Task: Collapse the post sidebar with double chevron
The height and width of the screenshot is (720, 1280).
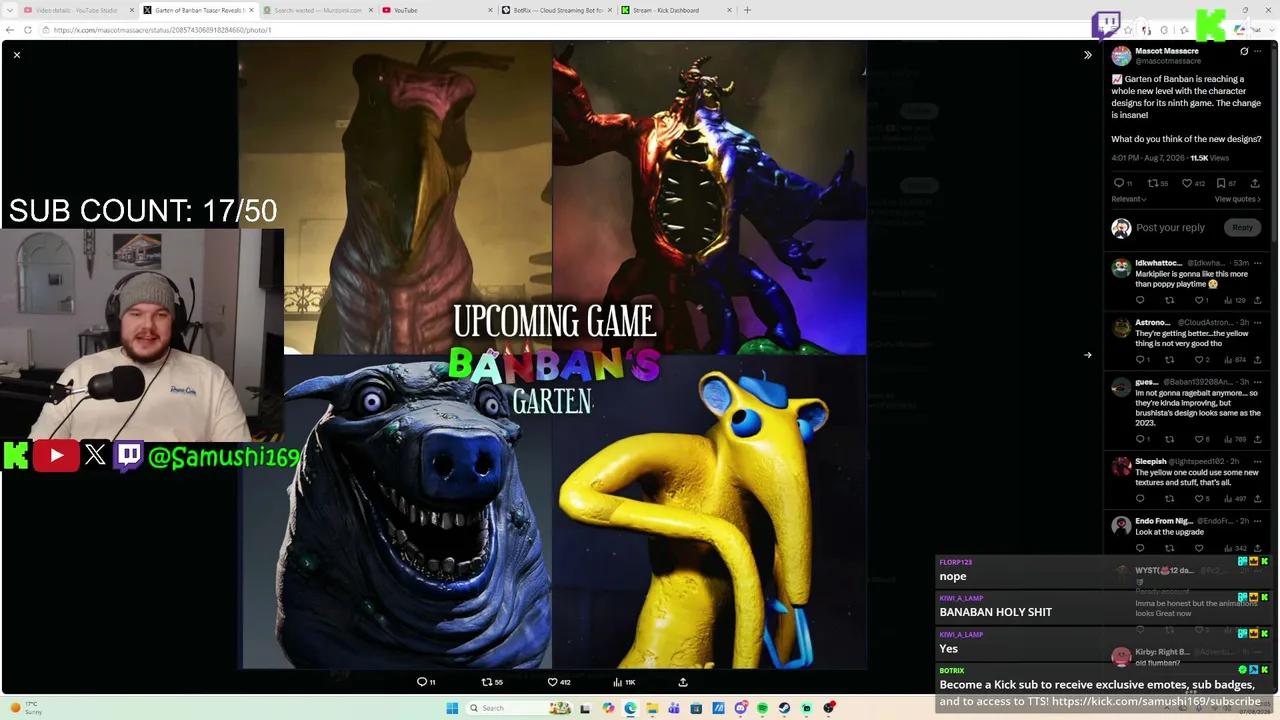Action: coord(1088,55)
